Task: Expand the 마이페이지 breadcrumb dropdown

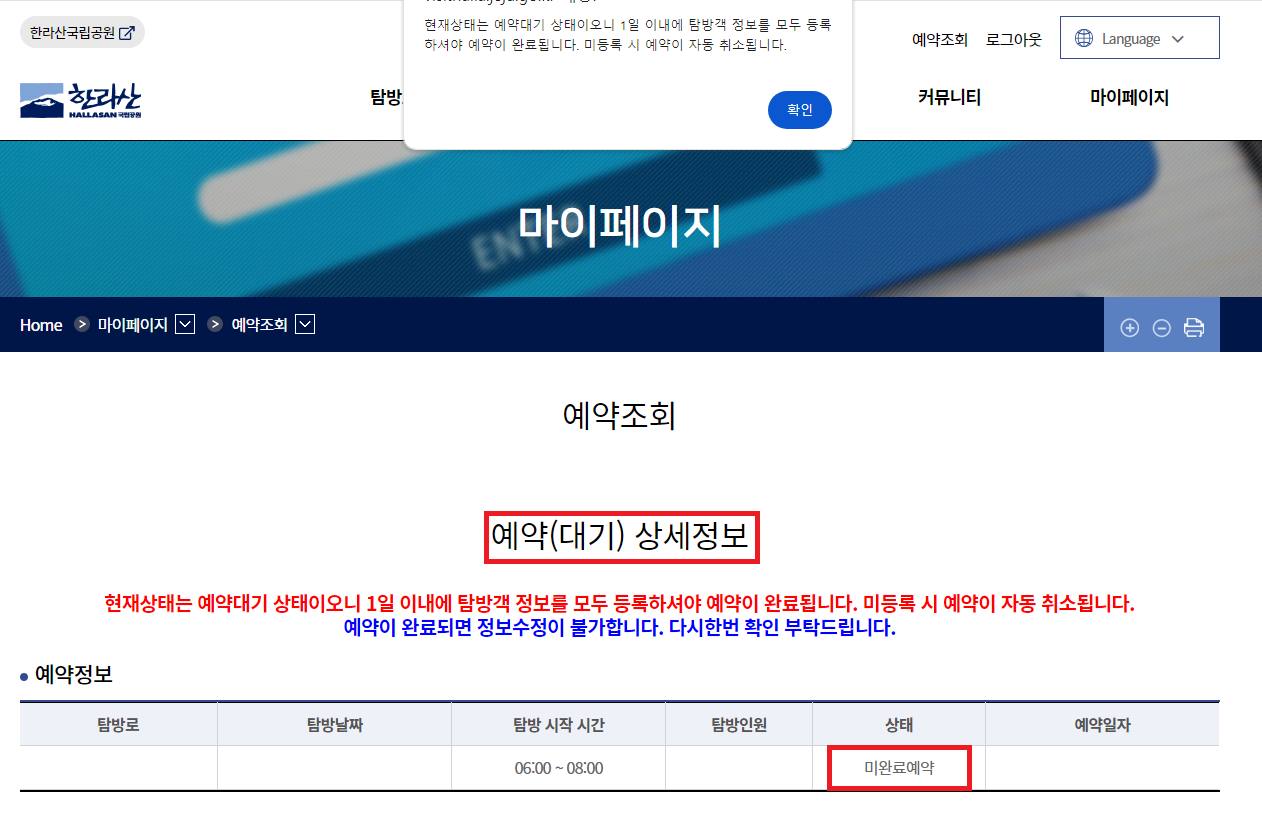Action: 184,324
